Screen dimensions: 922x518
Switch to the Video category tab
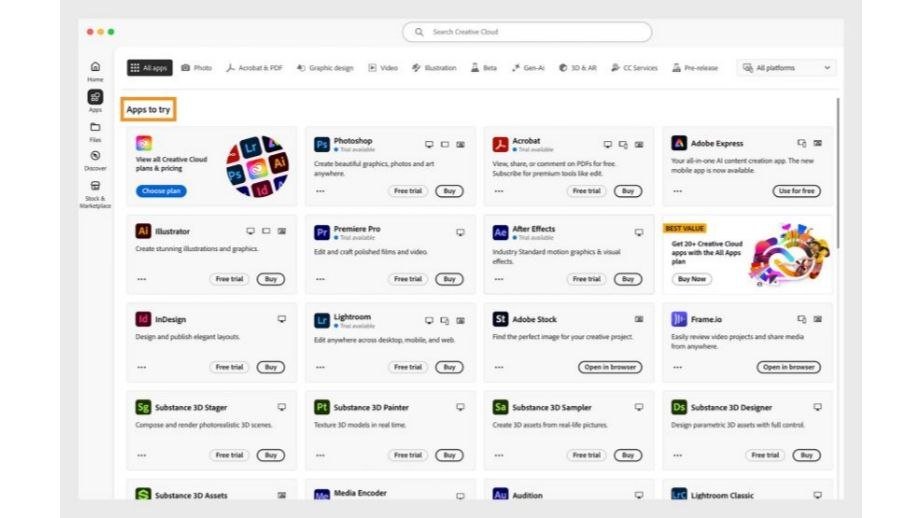tap(383, 68)
